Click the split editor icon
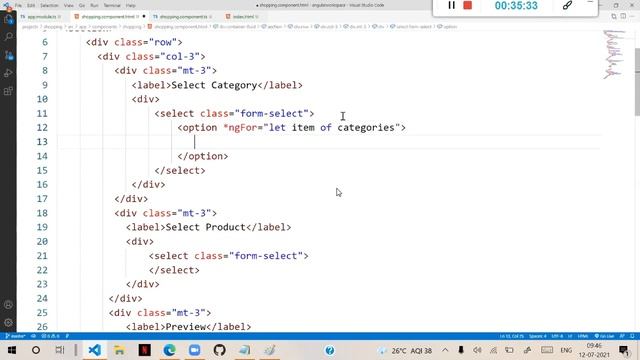The height and width of the screenshot is (360, 640). pyautogui.click(x=623, y=16)
